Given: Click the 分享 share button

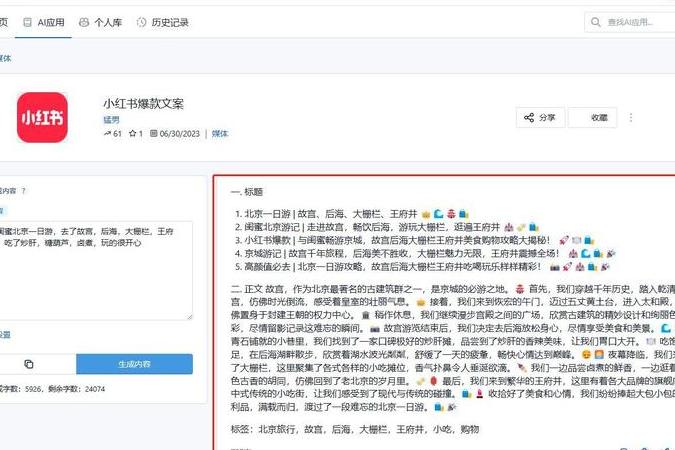Looking at the screenshot, I should [540, 118].
